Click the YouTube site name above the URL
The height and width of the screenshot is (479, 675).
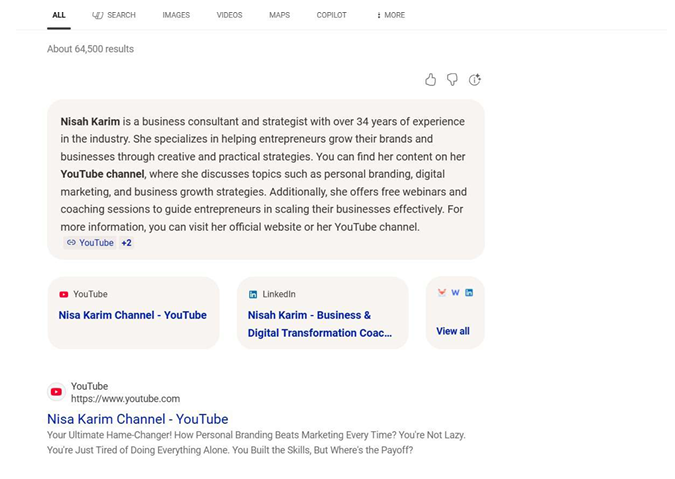point(90,386)
